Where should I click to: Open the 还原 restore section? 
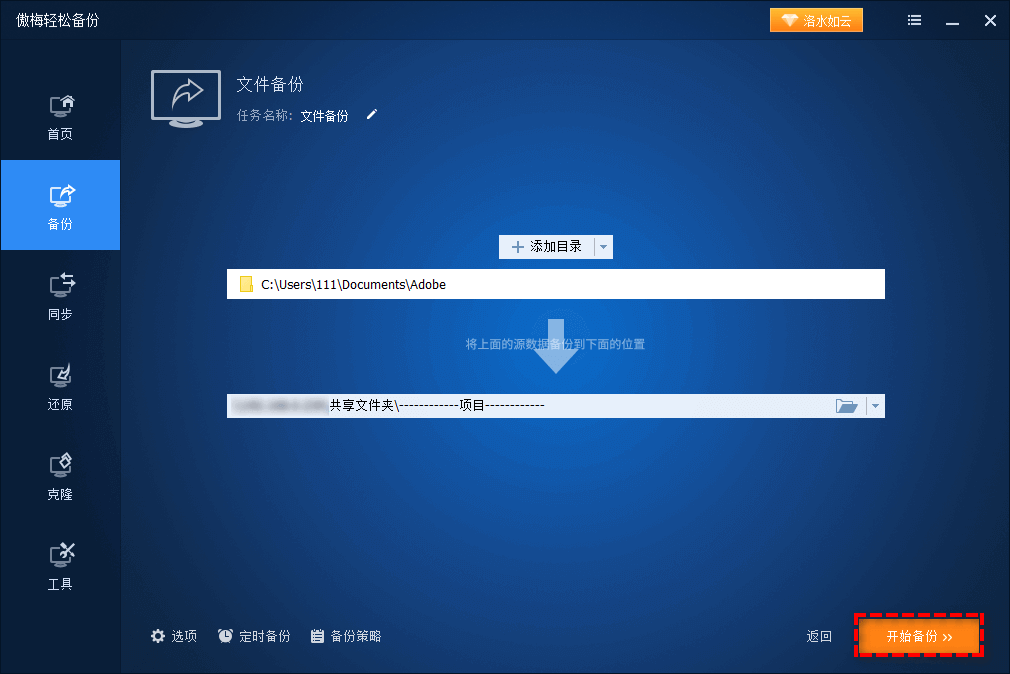[x=60, y=385]
